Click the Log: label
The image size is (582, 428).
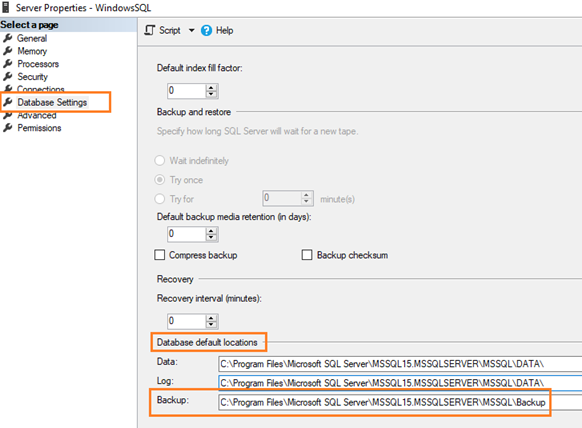(166, 381)
